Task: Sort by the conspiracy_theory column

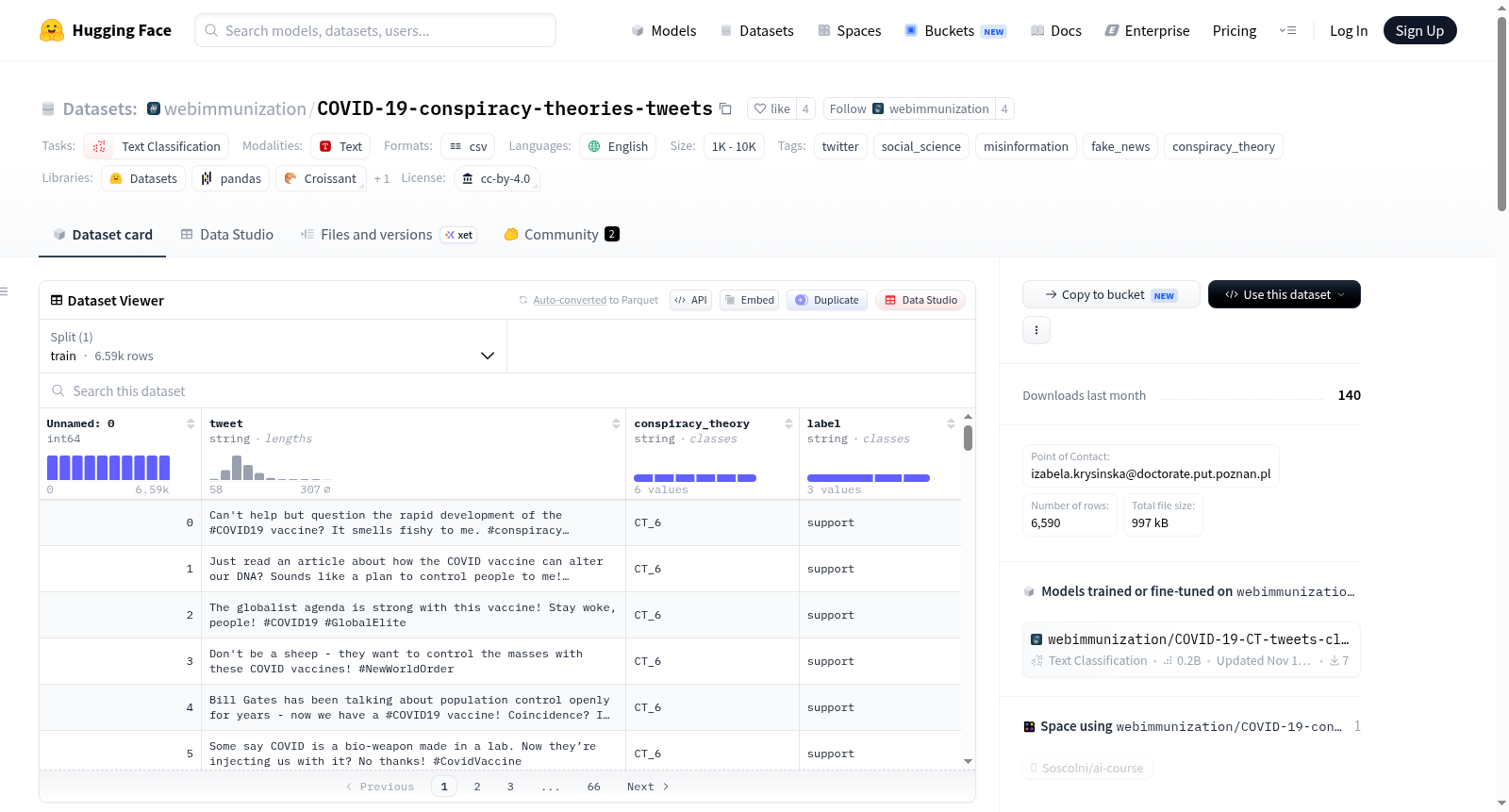Action: (x=788, y=424)
